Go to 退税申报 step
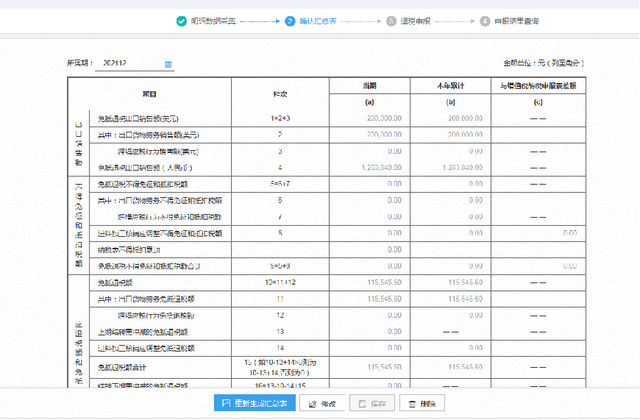 click(416, 21)
